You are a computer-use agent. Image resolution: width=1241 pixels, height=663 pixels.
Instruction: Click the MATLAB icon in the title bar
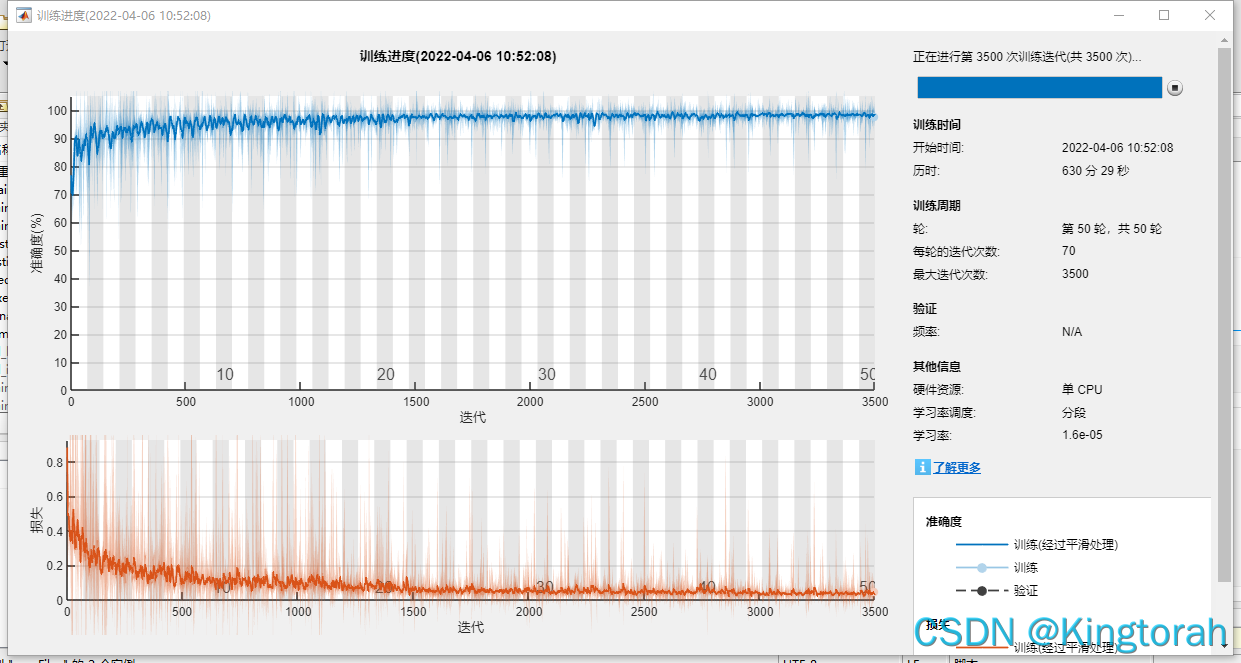pyautogui.click(x=24, y=16)
